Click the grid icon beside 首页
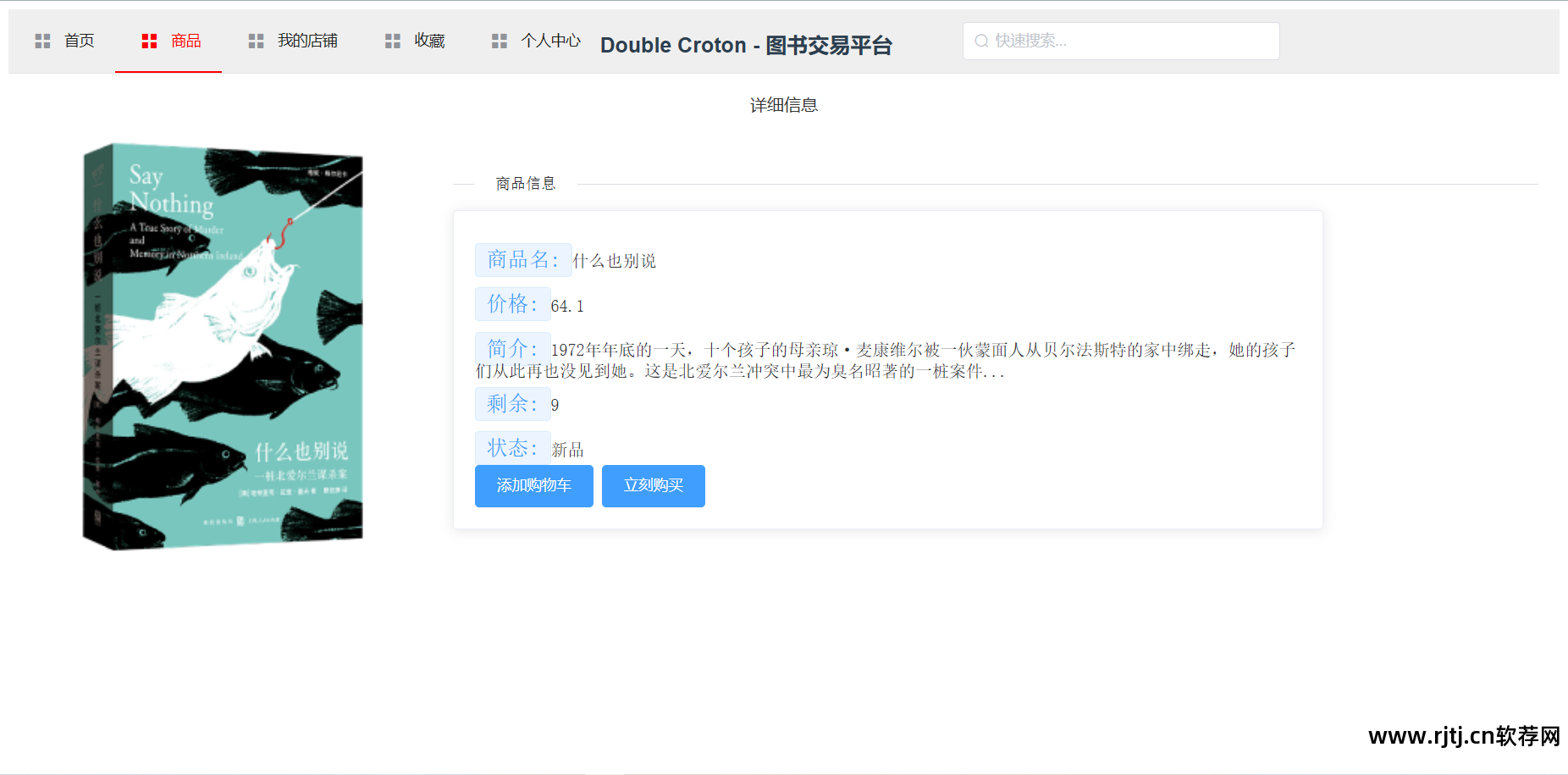The height and width of the screenshot is (775, 1568). tap(42, 41)
